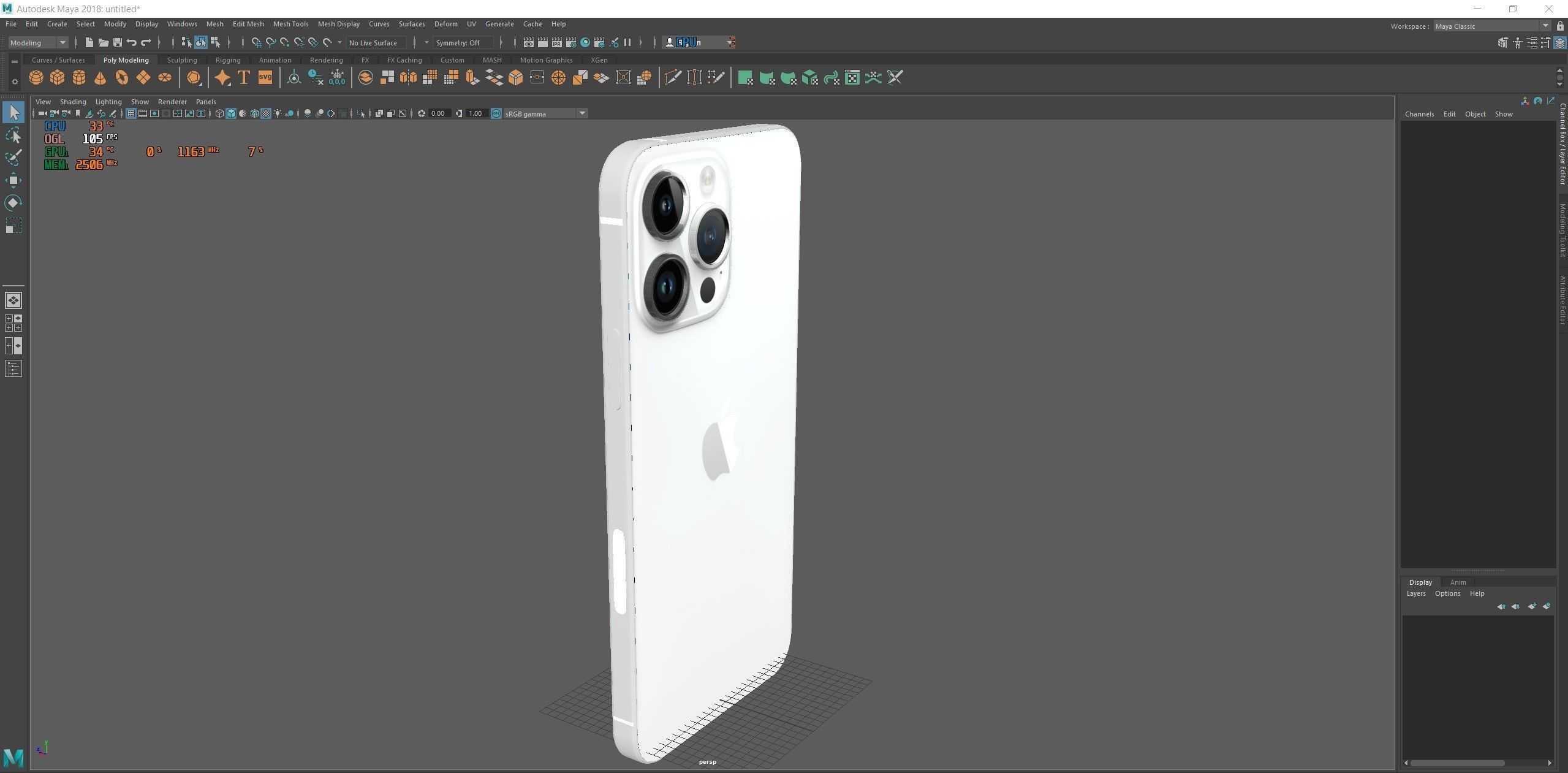This screenshot has height=773, width=1568.
Task: Open the shelf options gear menu
Action: [x=15, y=82]
